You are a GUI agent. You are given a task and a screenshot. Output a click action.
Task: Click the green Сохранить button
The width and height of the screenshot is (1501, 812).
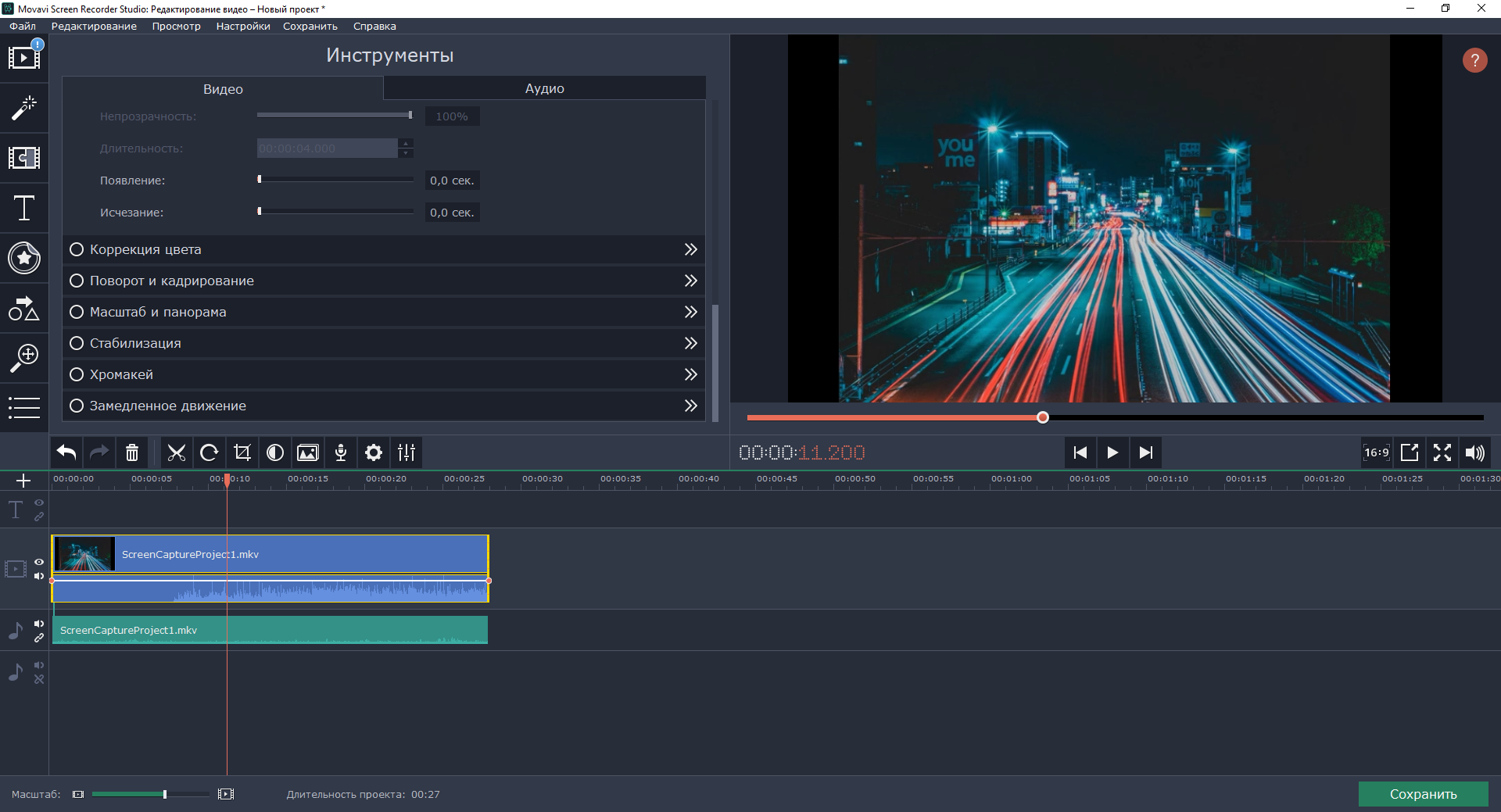pyautogui.click(x=1423, y=794)
